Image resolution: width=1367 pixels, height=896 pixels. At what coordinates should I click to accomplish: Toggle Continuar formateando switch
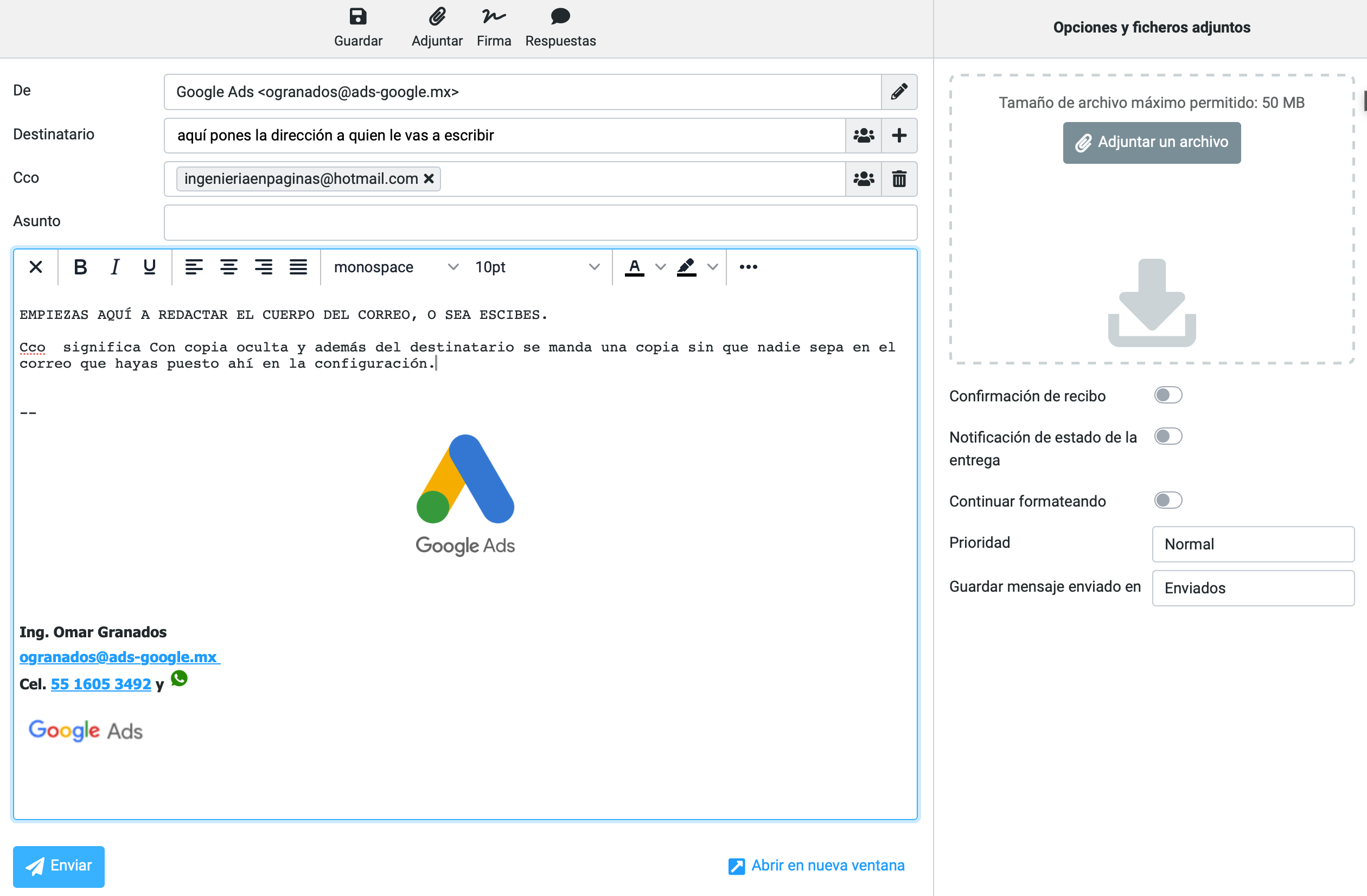tap(1168, 500)
